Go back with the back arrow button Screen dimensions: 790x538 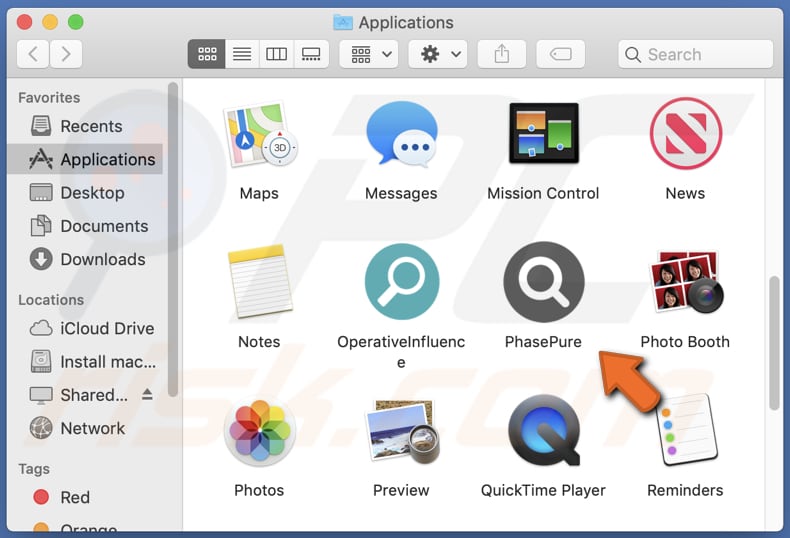tap(33, 54)
